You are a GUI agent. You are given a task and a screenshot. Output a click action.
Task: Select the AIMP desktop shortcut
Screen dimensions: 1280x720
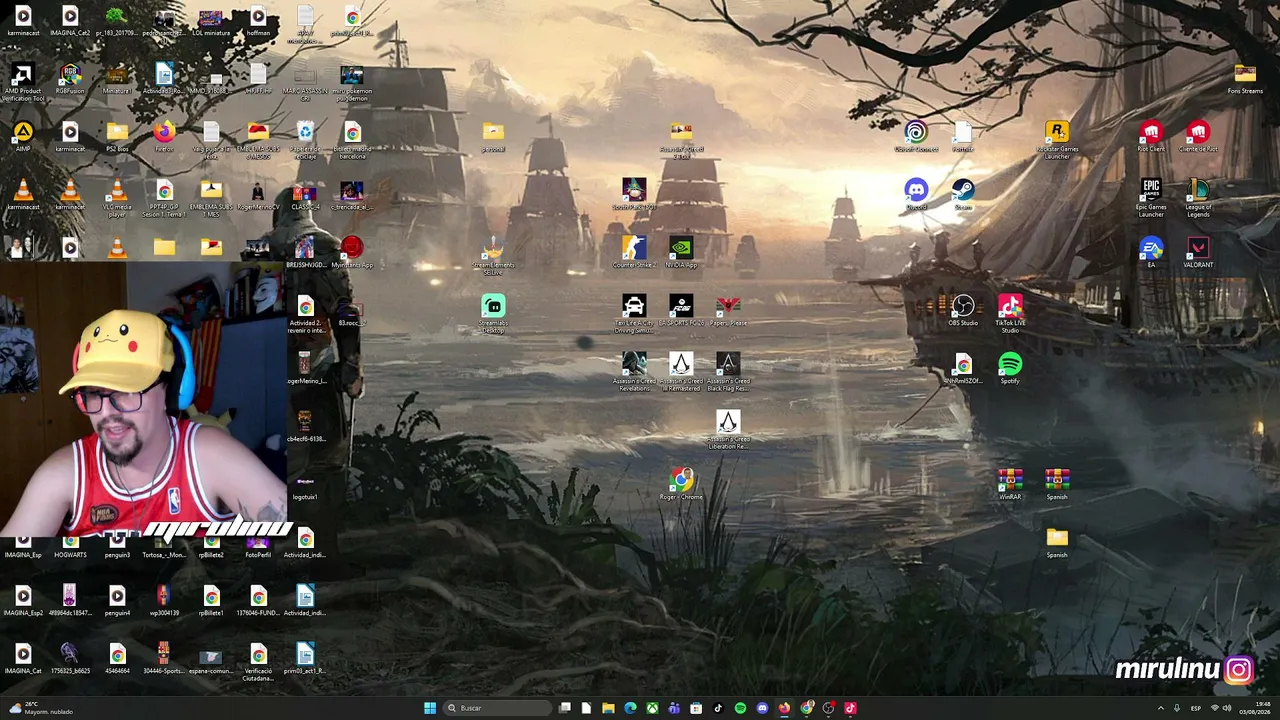pos(23,137)
